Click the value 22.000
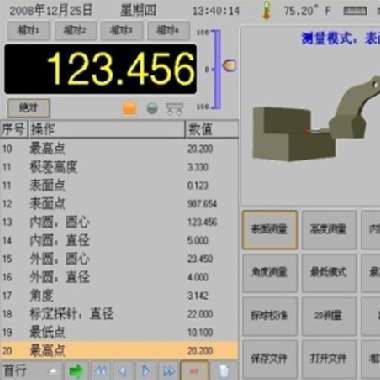The image size is (380, 380). pyautogui.click(x=200, y=314)
